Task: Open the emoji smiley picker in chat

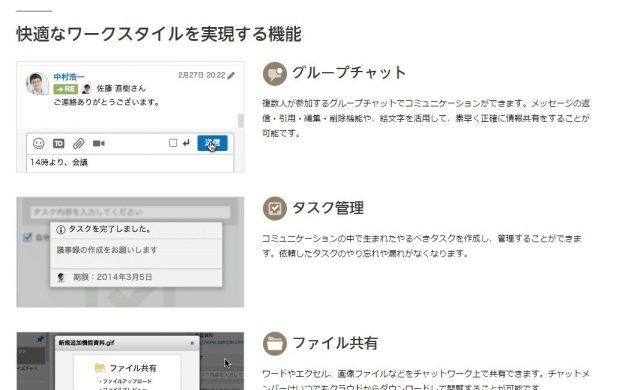Action: pyautogui.click(x=39, y=143)
